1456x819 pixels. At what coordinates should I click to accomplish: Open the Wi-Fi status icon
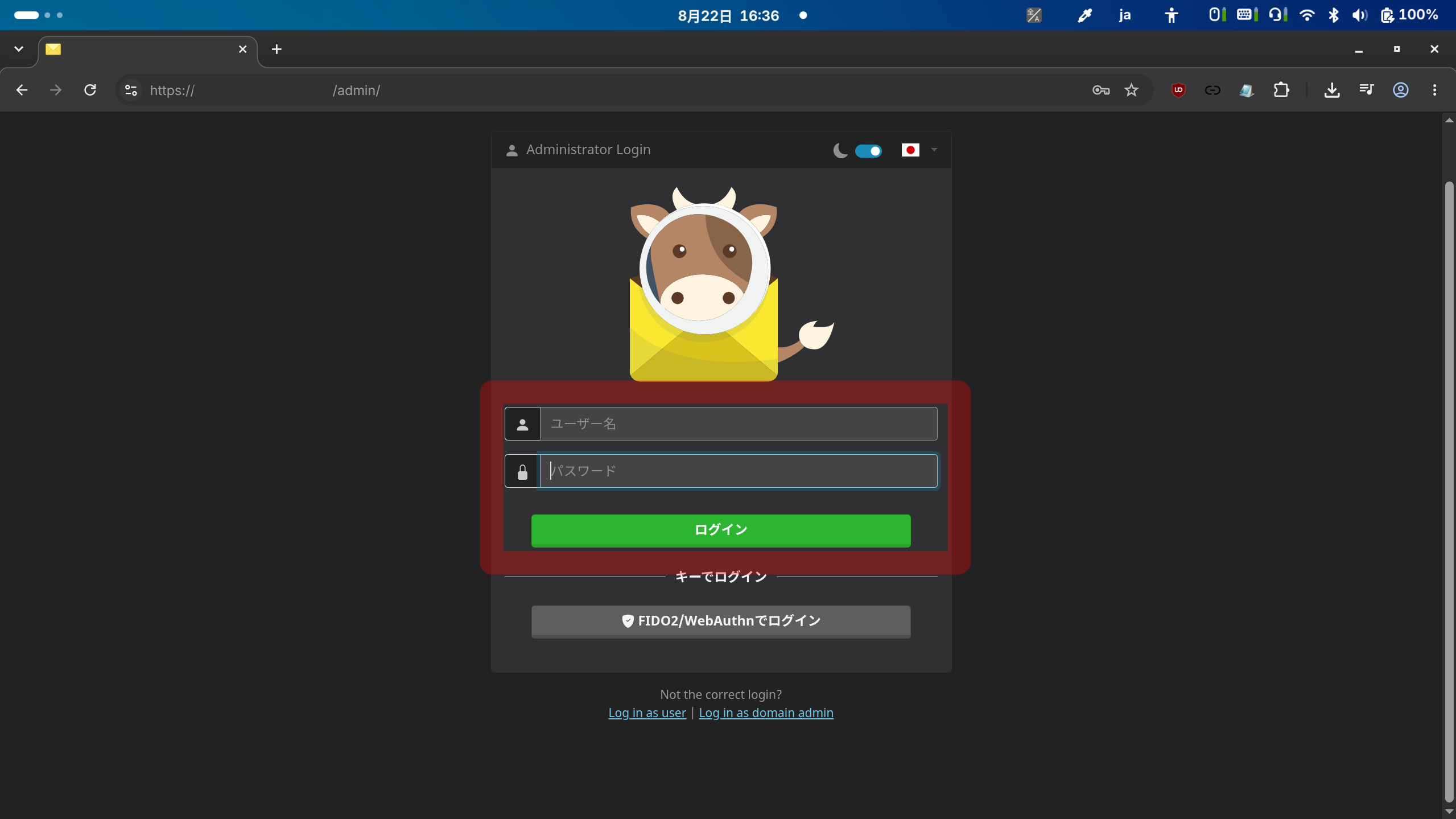pos(1307,15)
